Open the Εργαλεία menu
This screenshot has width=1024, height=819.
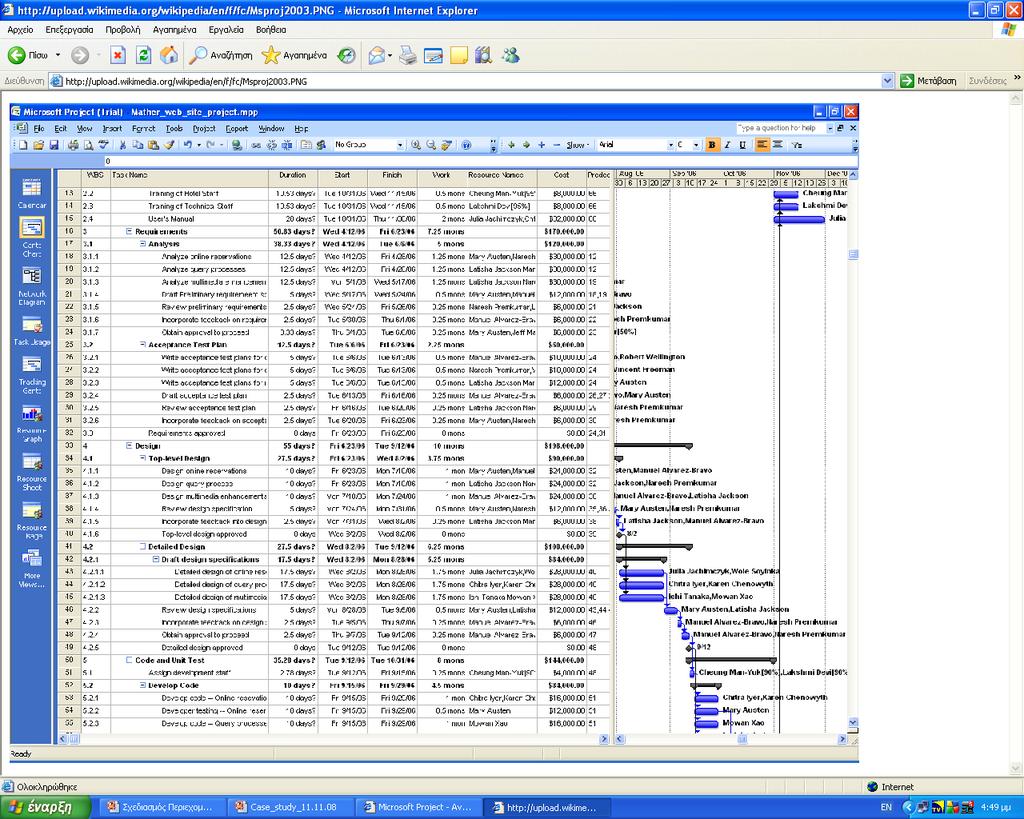(x=226, y=29)
